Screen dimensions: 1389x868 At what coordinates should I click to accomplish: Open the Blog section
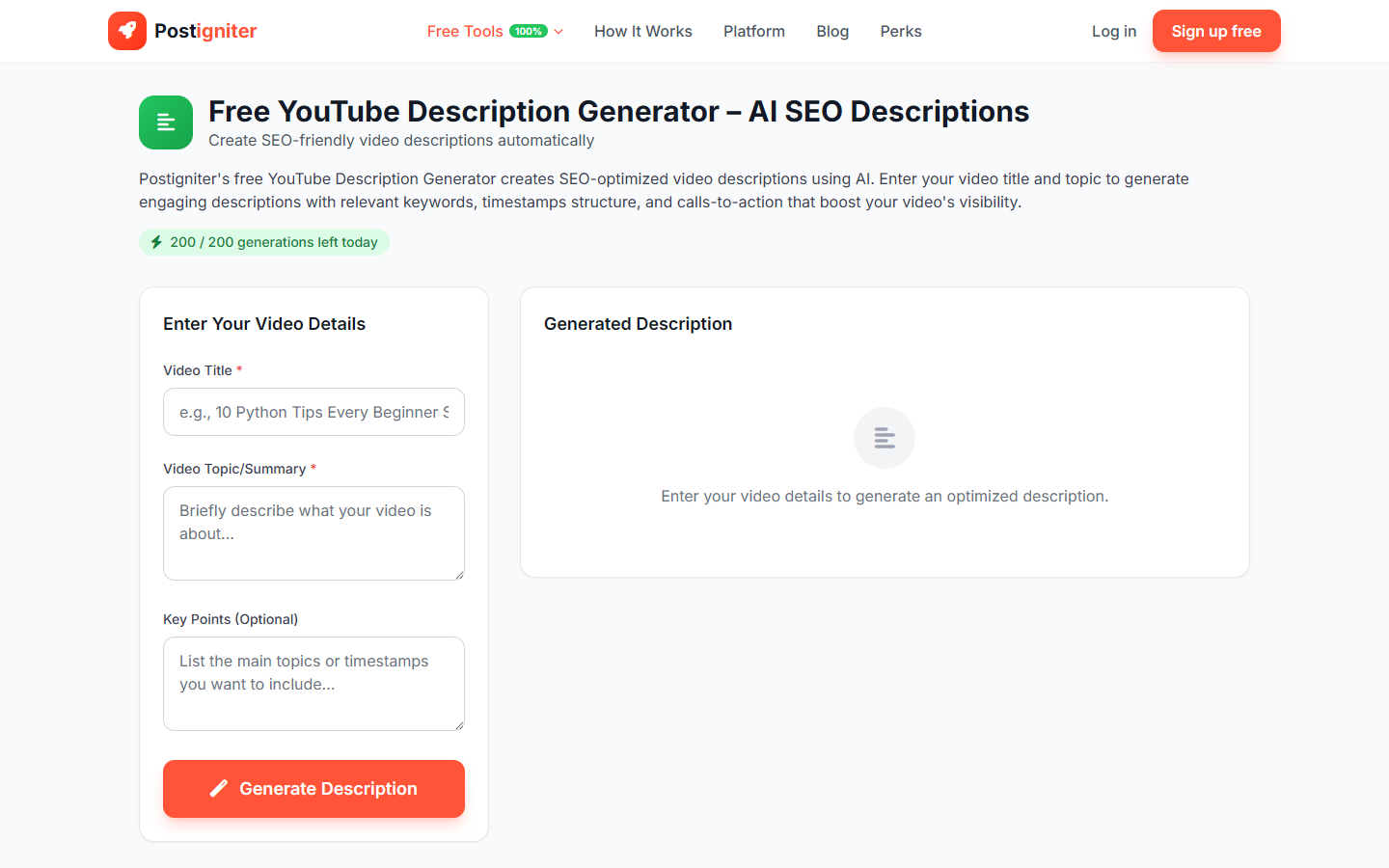pos(831,30)
